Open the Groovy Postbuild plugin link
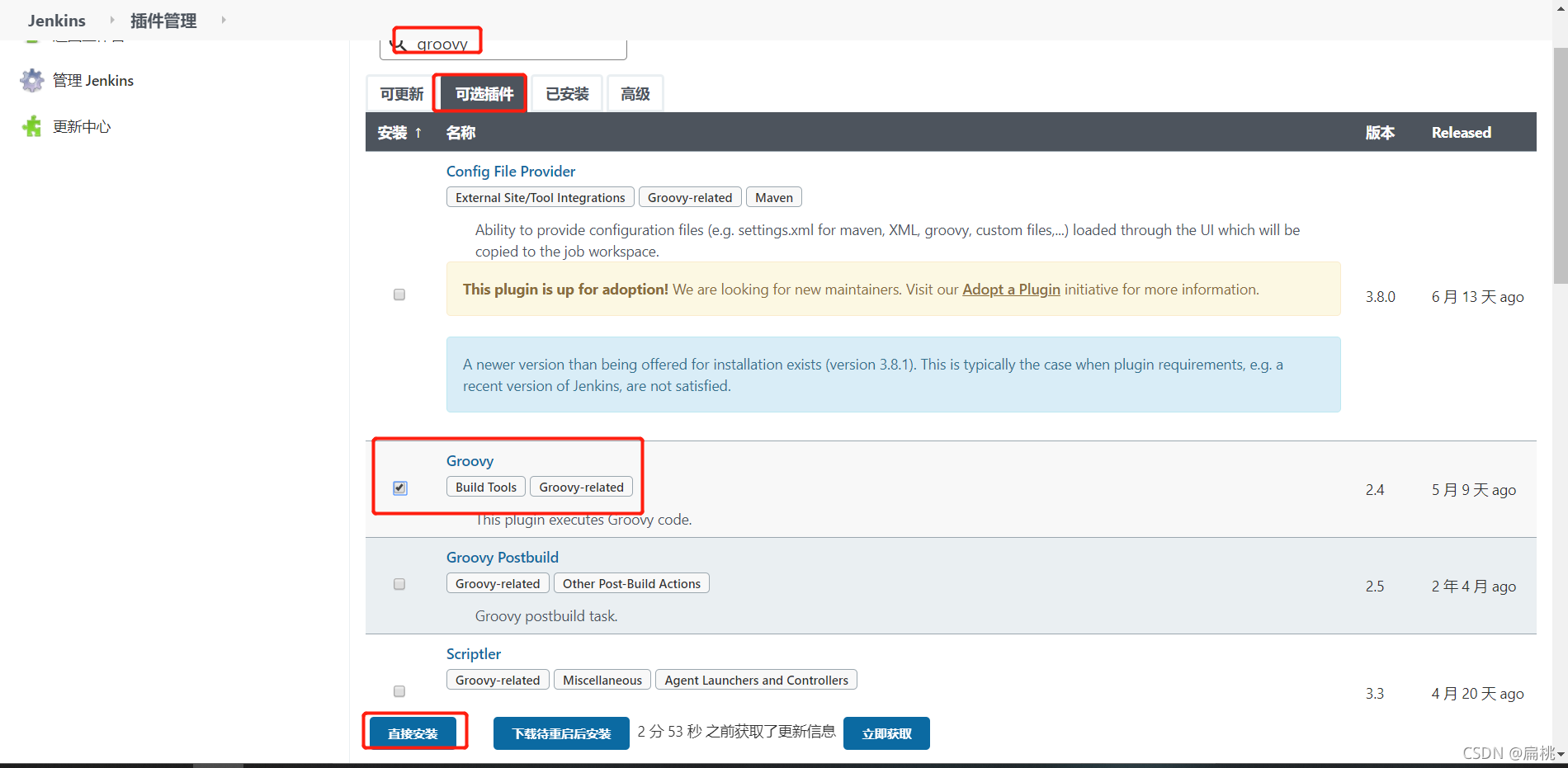The width and height of the screenshot is (1568, 768). 503,558
